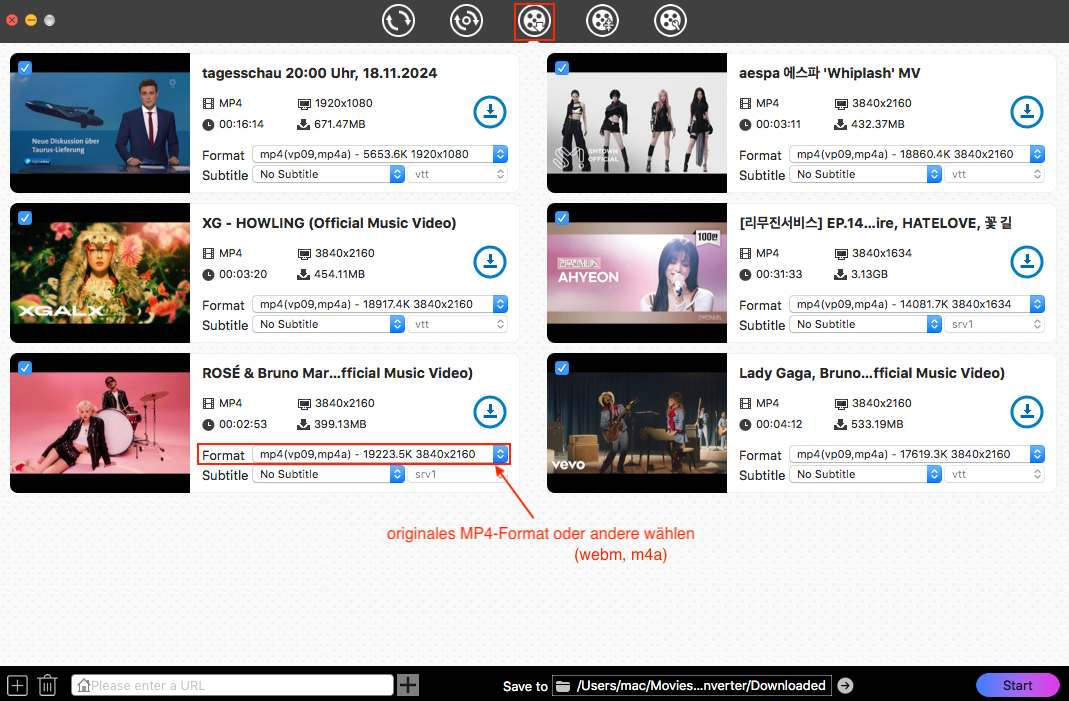Click title 'XG - HOWLING (Official Music Video)'
1069x701 pixels.
(329, 223)
